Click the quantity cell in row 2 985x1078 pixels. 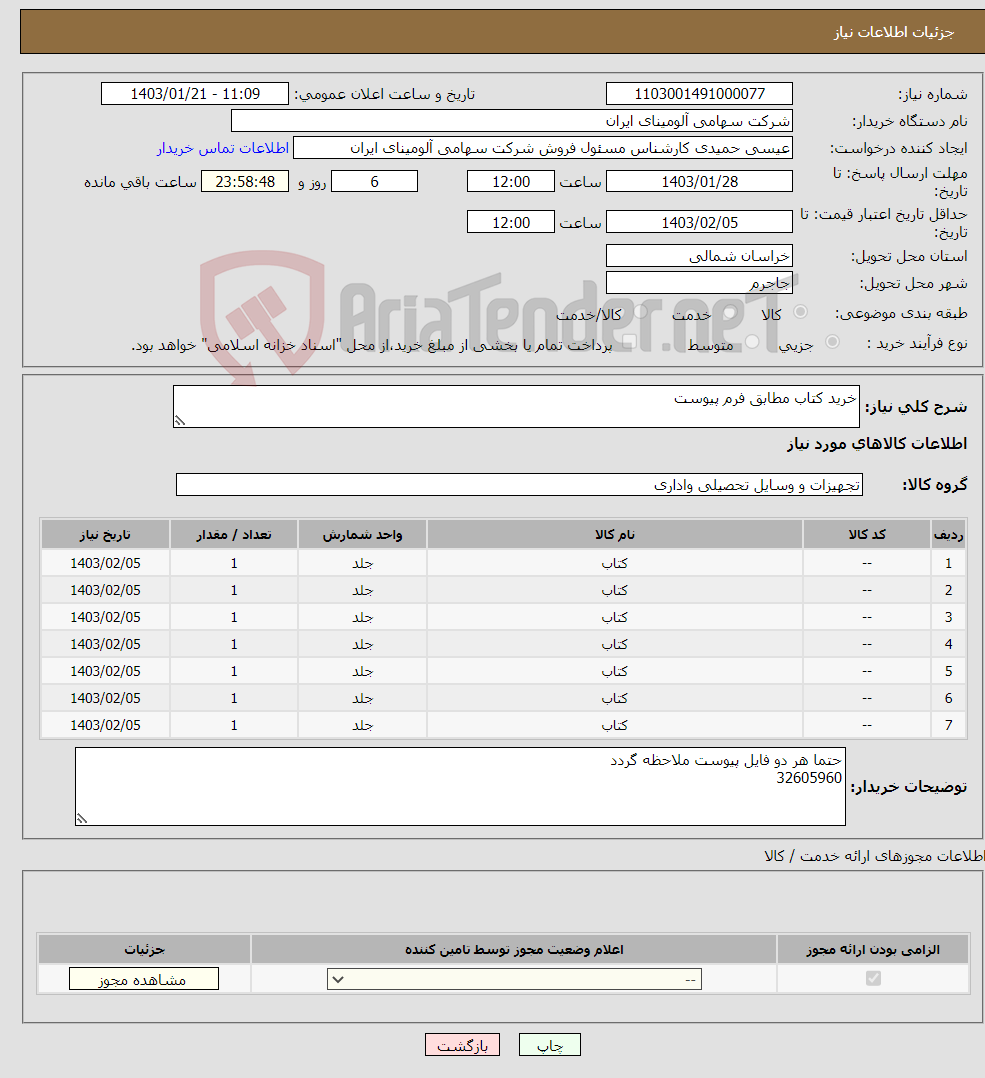pos(234,590)
